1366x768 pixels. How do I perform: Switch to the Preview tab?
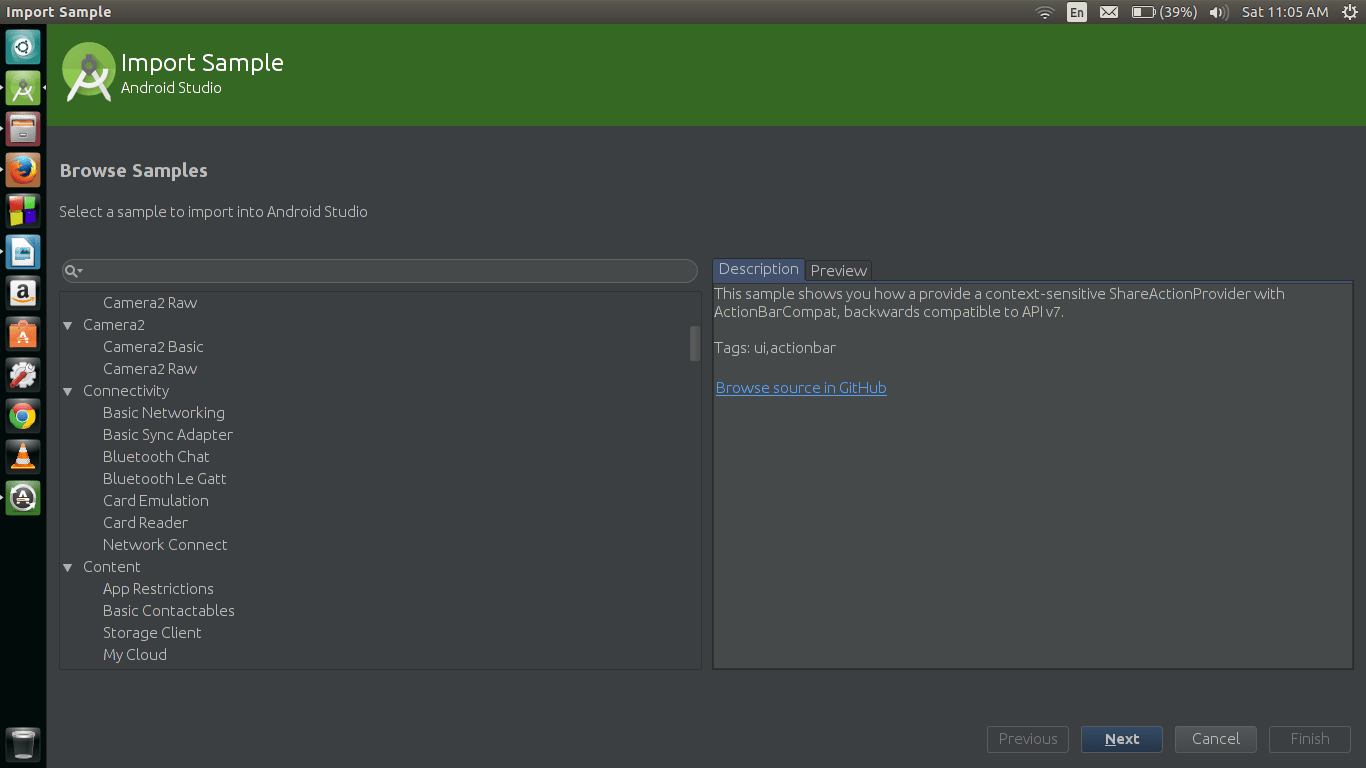[x=838, y=270]
